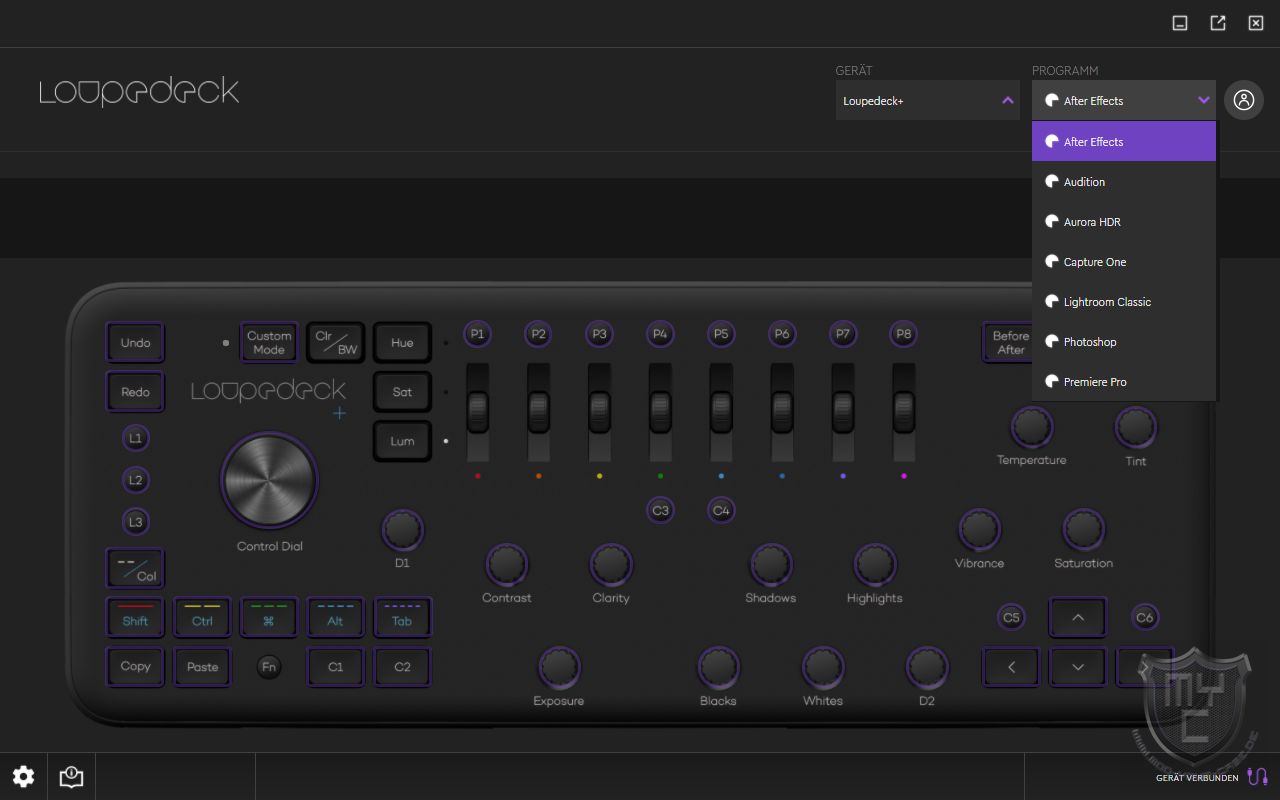1280x800 pixels.
Task: Select the L2 round button
Action: pyautogui.click(x=135, y=480)
